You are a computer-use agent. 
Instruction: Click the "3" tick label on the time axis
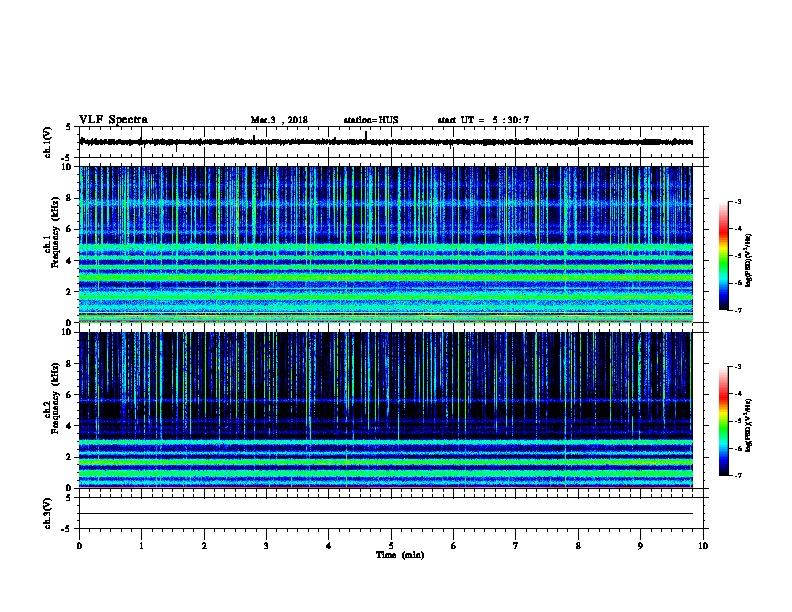pyautogui.click(x=266, y=546)
